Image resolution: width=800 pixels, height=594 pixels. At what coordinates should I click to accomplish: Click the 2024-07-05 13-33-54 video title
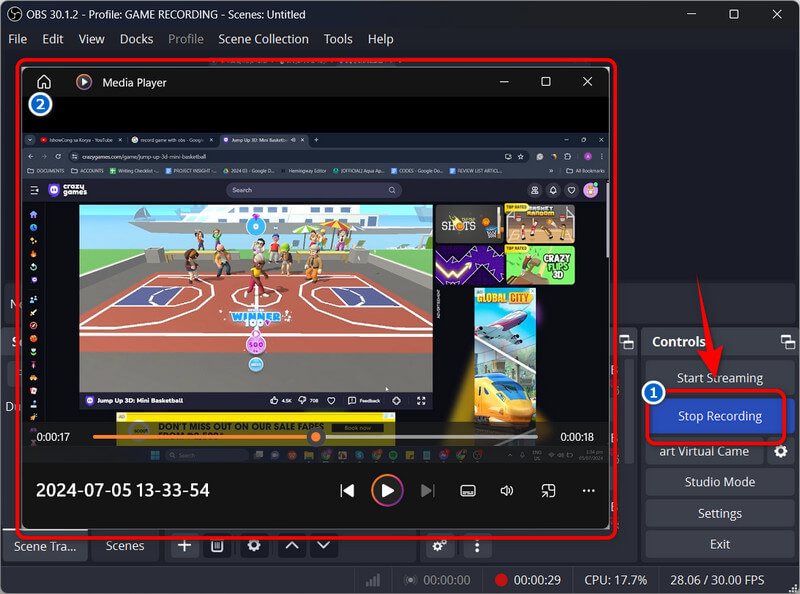click(x=122, y=490)
